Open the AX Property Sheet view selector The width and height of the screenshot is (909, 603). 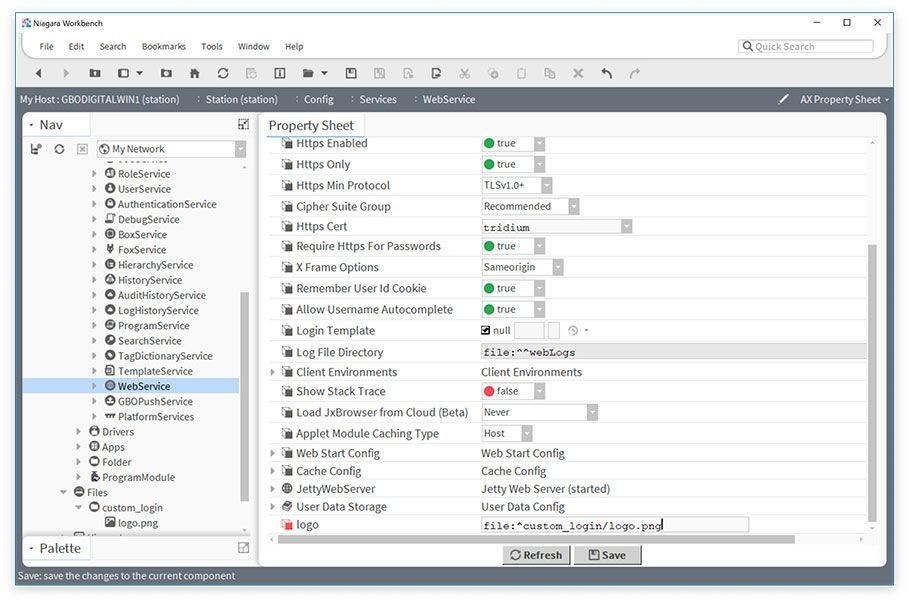(x=844, y=99)
